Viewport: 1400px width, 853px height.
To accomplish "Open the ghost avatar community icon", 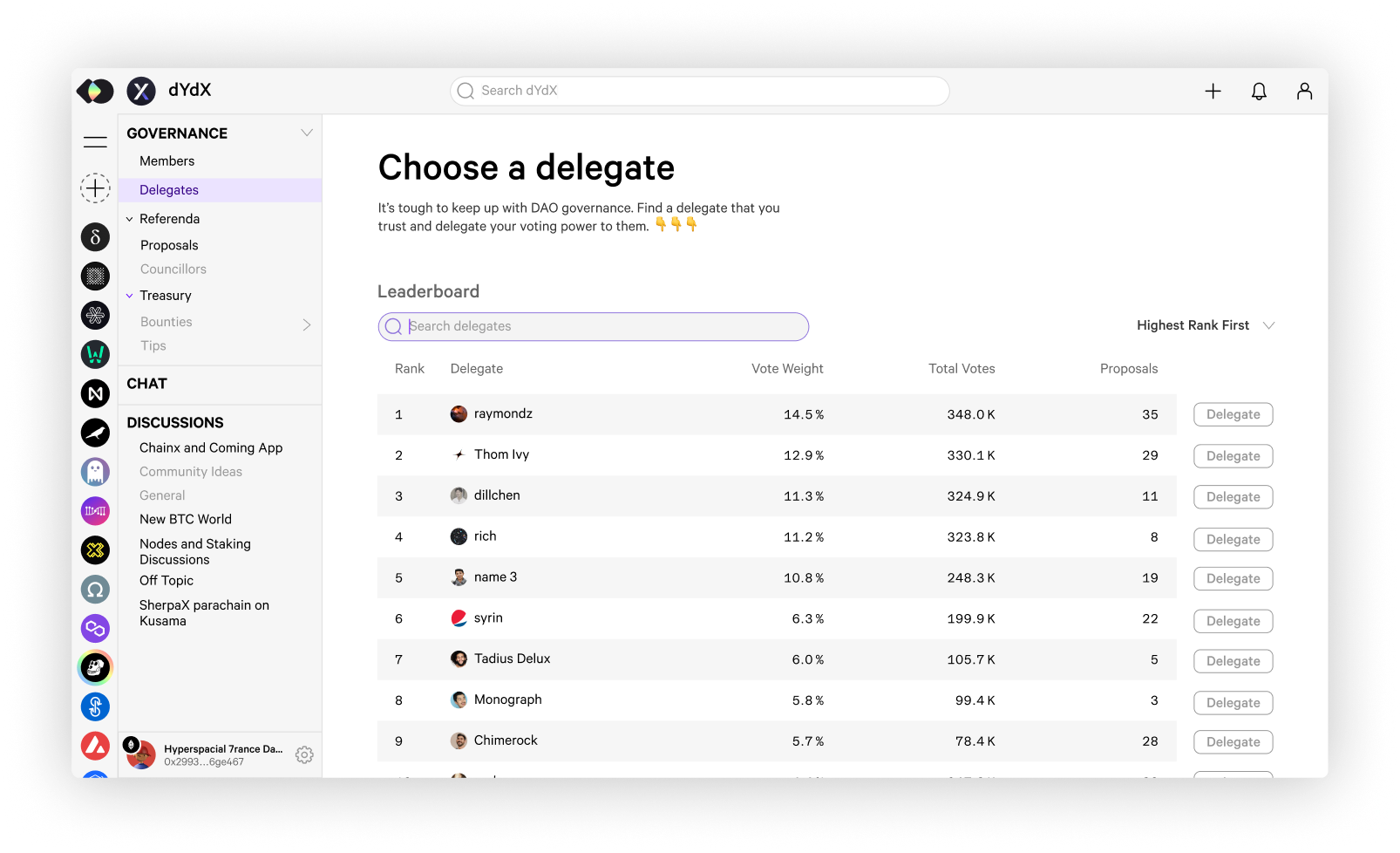I will [95, 472].
